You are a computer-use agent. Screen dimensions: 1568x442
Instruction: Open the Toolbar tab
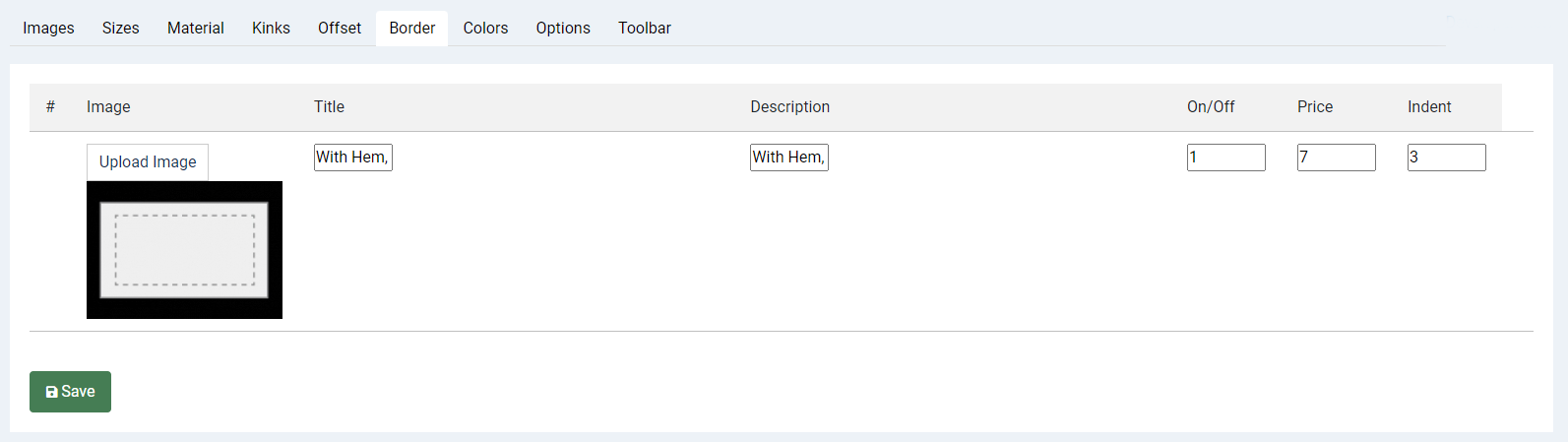tap(645, 28)
